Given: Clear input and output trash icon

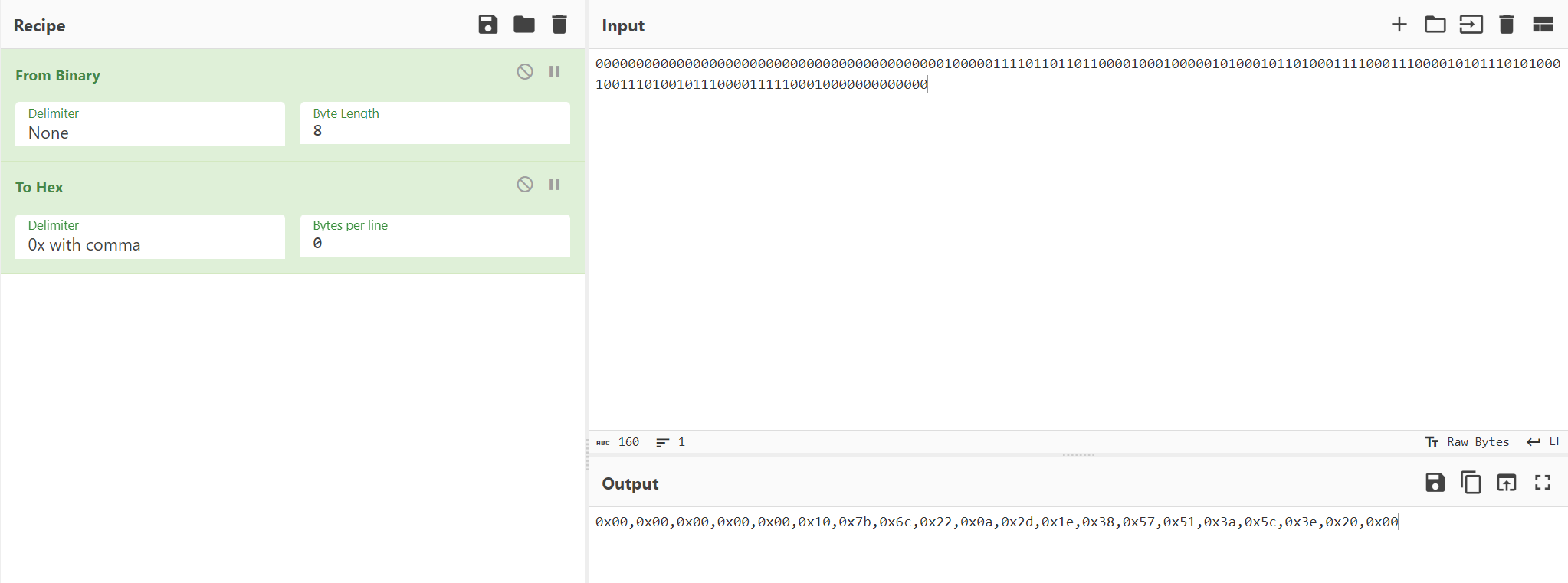Looking at the screenshot, I should pos(1506,25).
